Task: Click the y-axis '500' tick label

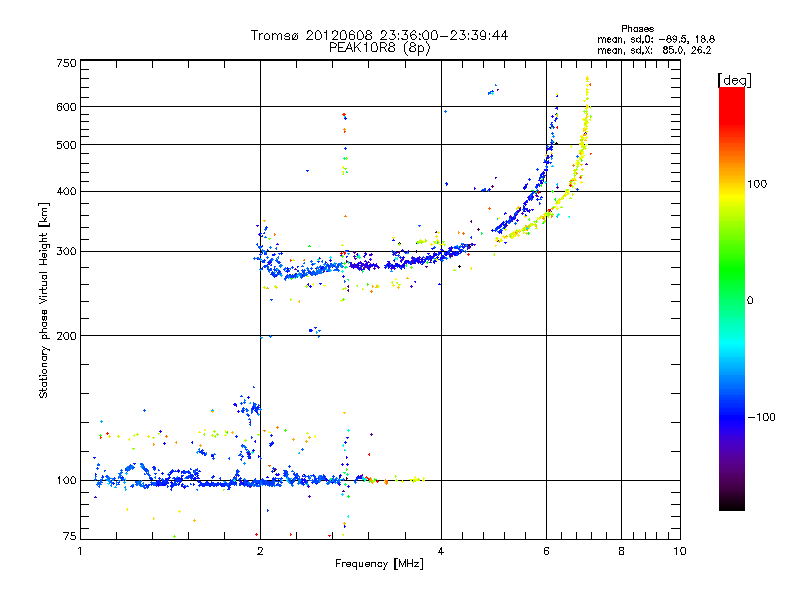Action: 66,145
